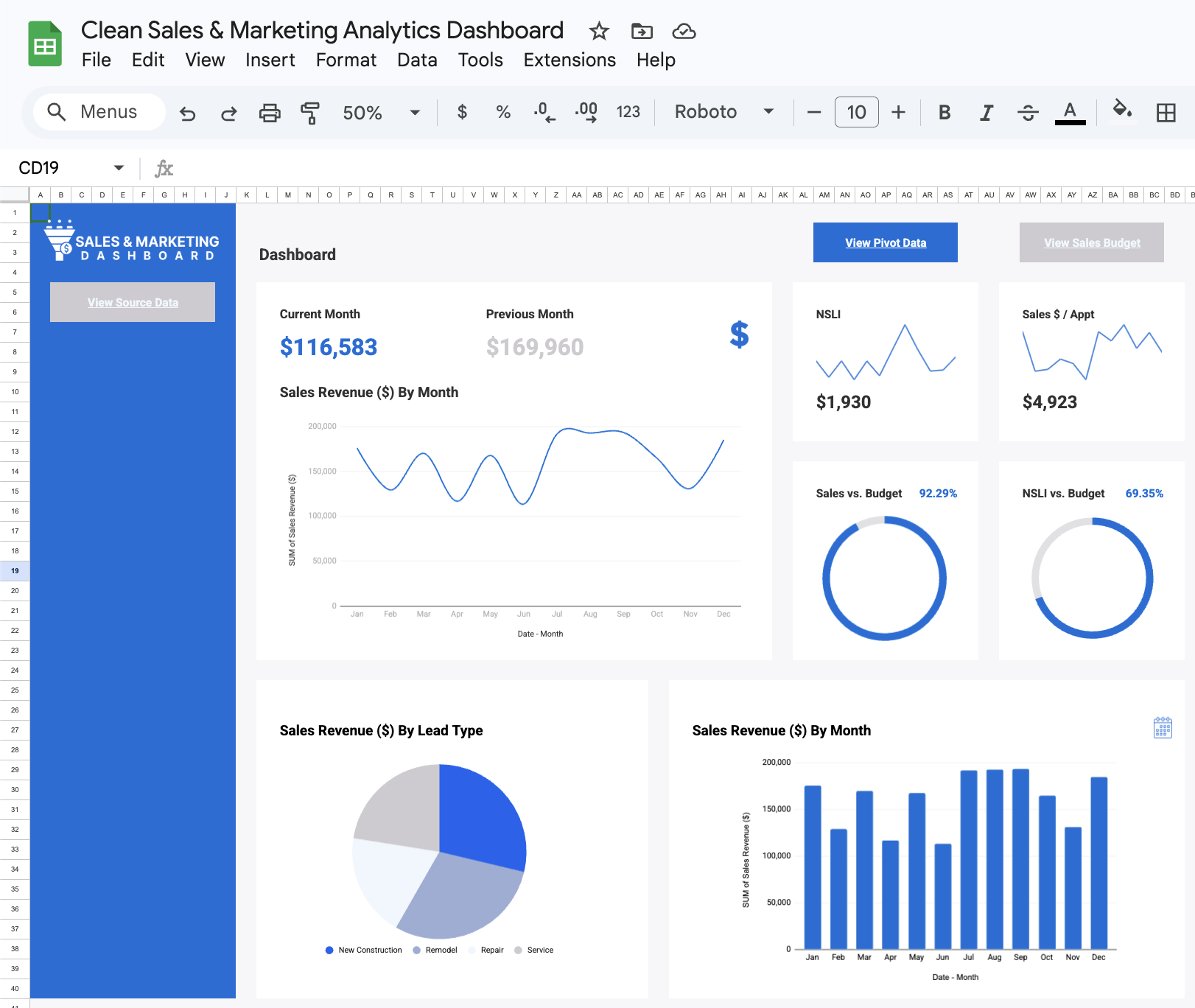Click the font size field
The image size is (1195, 1008).
point(856,112)
